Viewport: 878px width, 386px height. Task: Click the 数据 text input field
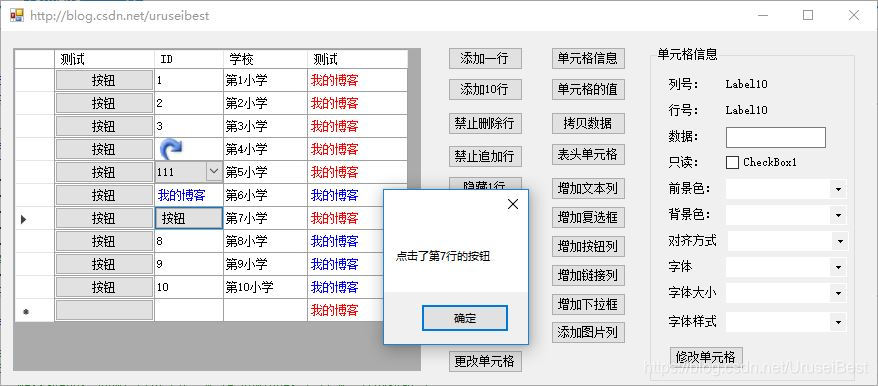tap(776, 137)
